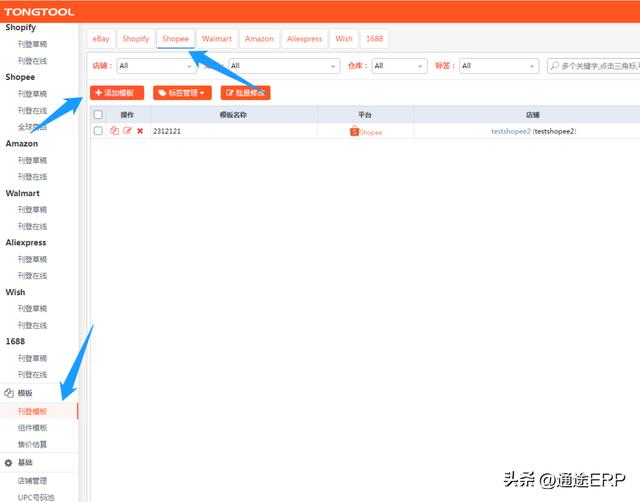
Task: Click the 模板名称 column header
Action: click(233, 115)
